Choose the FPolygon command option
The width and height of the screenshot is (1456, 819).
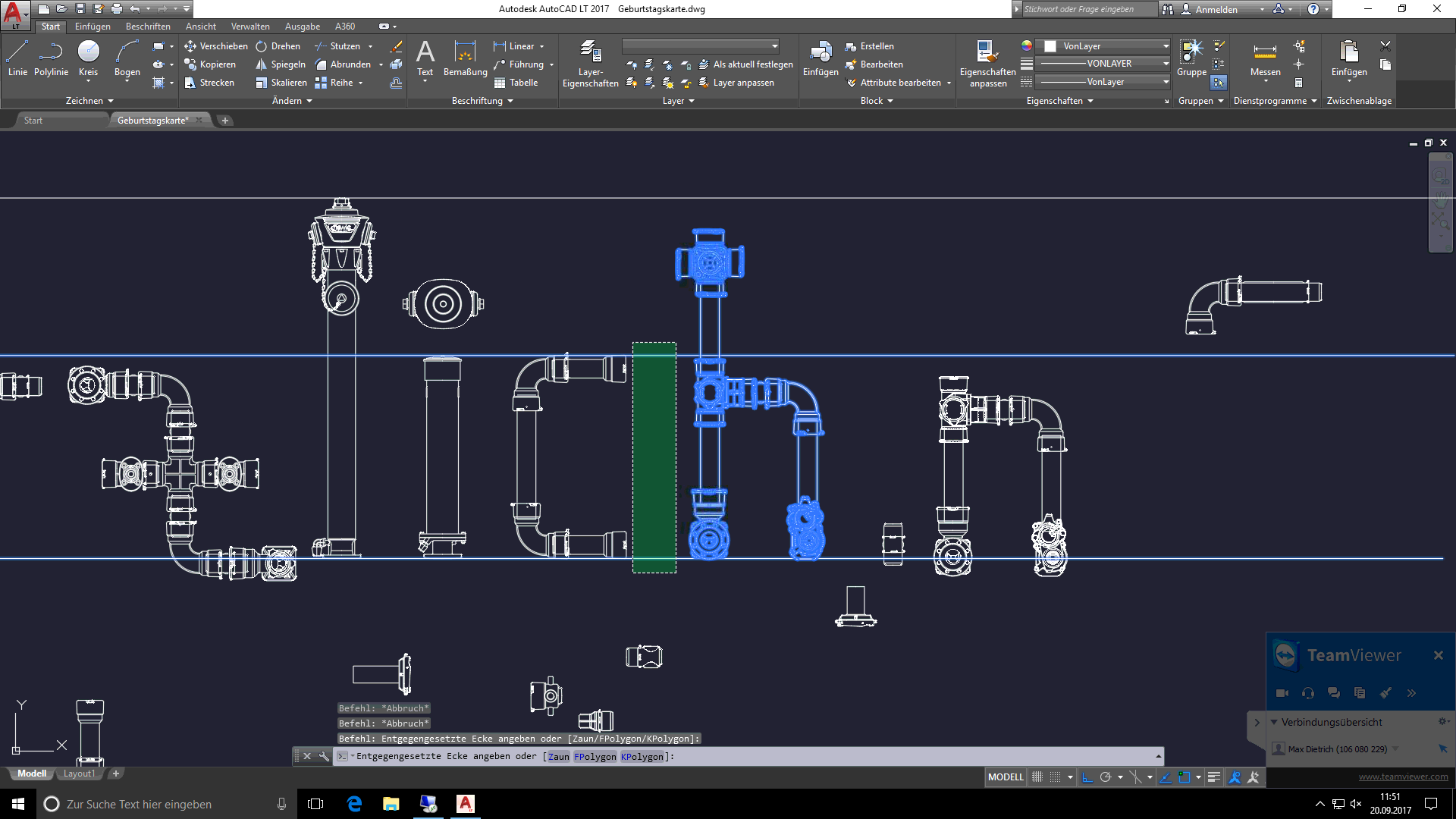coord(595,757)
